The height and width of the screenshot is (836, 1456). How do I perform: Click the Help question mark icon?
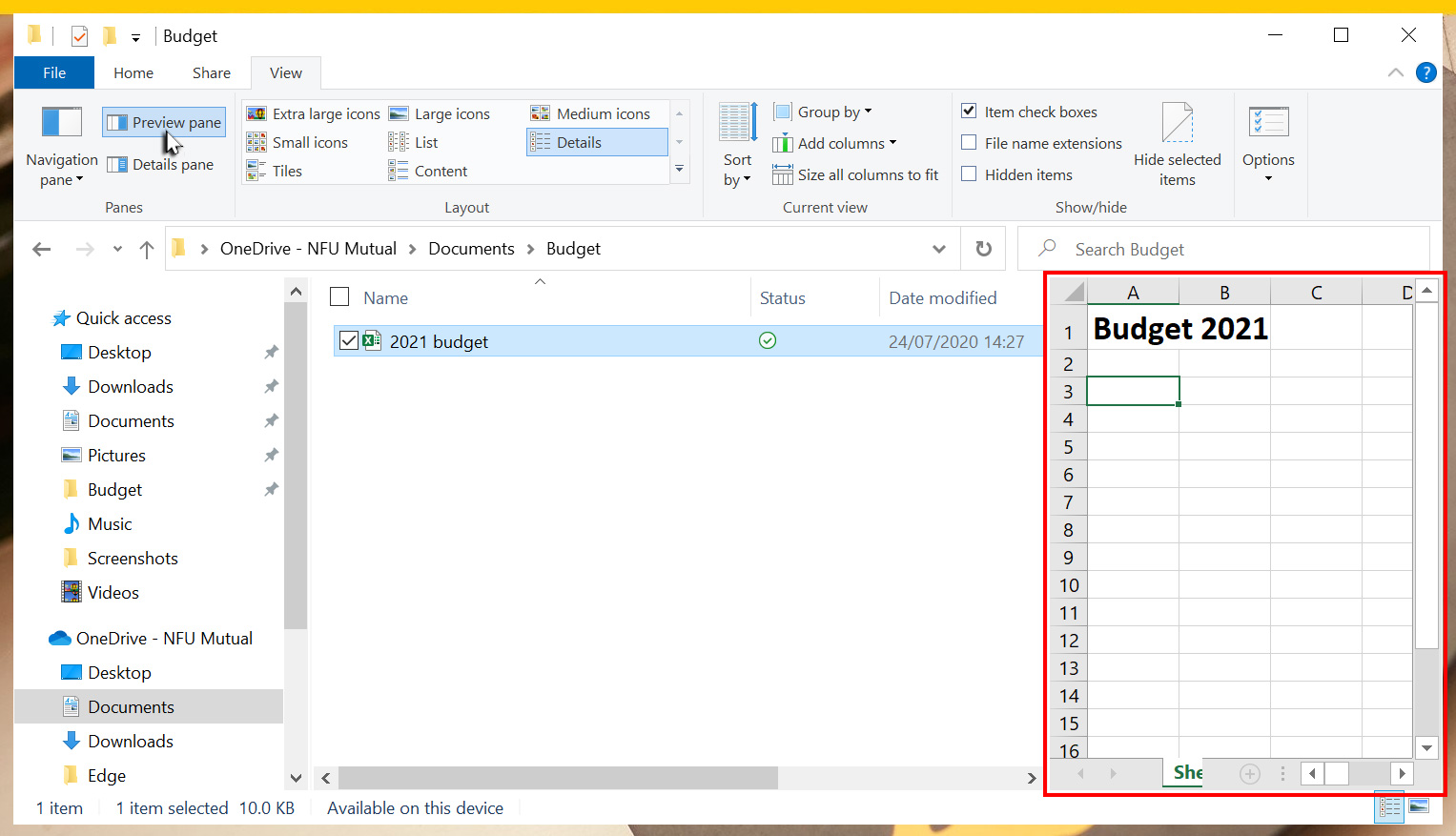pos(1425,72)
